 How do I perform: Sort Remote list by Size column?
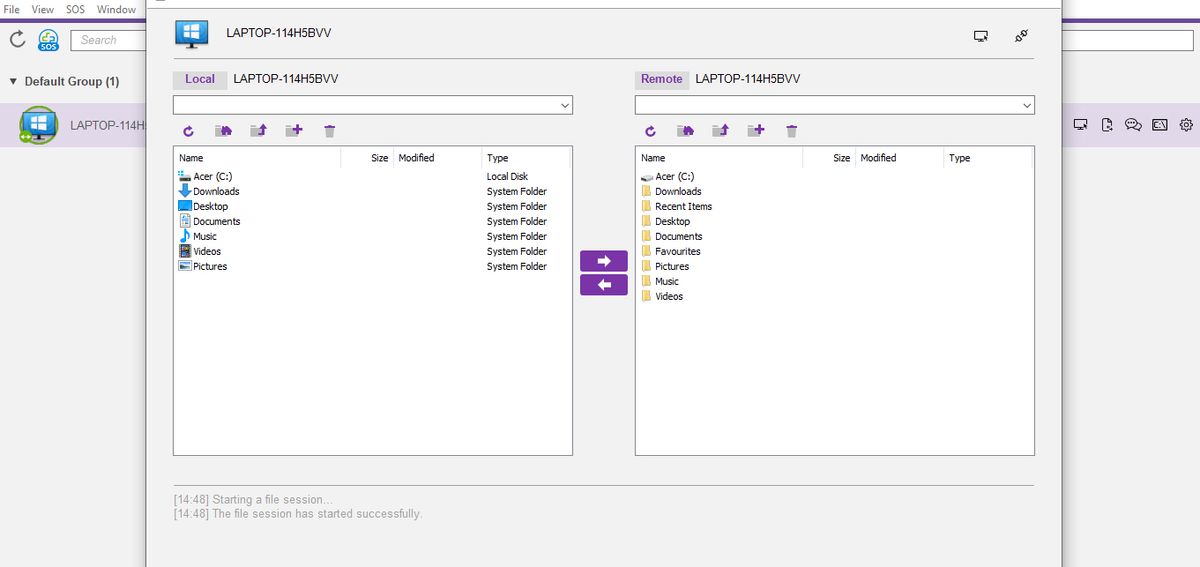point(829,158)
